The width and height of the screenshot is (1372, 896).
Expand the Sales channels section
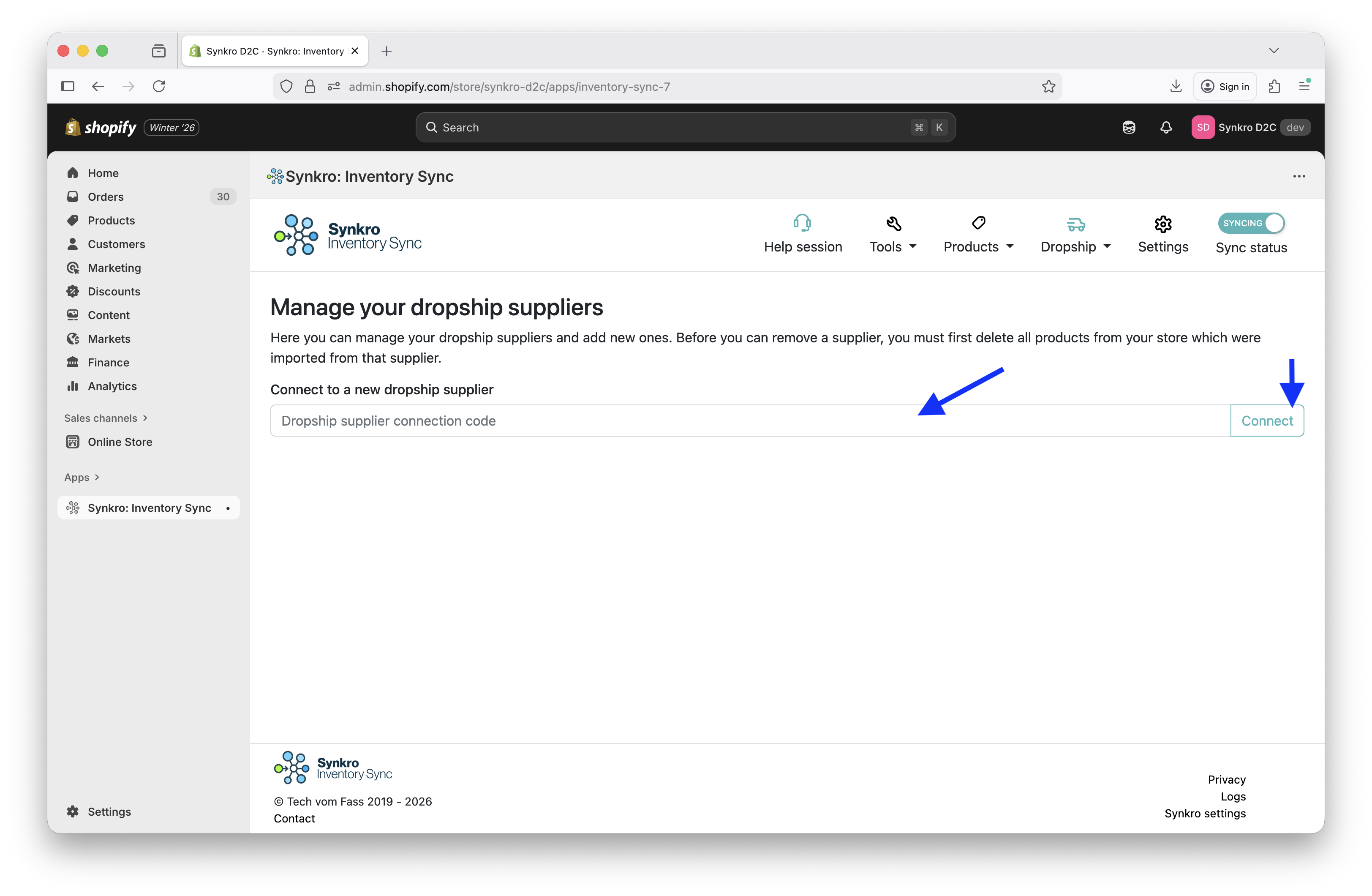[x=106, y=418]
